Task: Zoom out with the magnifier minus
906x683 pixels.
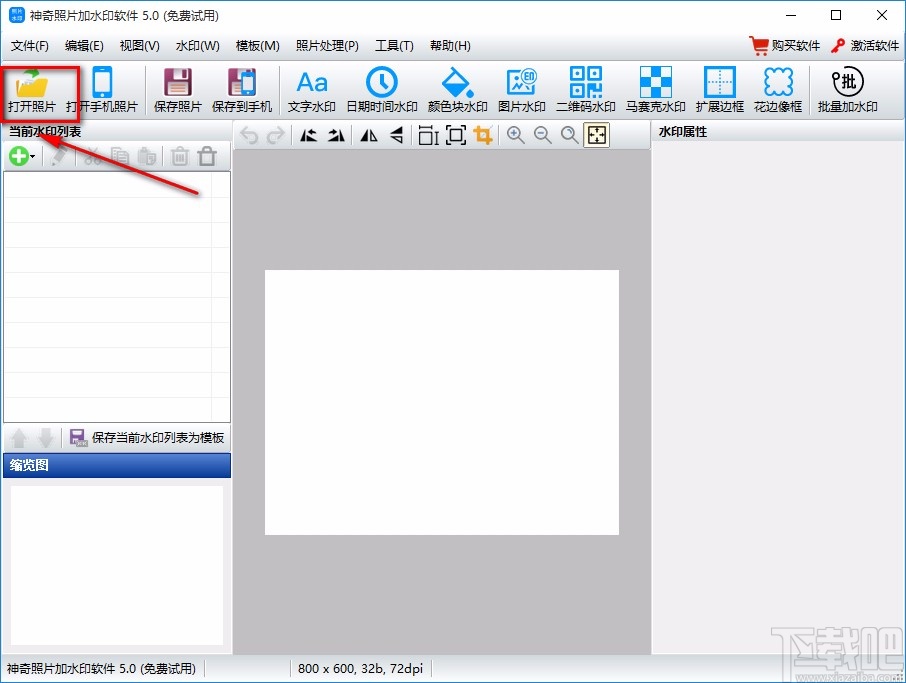Action: pyautogui.click(x=543, y=135)
